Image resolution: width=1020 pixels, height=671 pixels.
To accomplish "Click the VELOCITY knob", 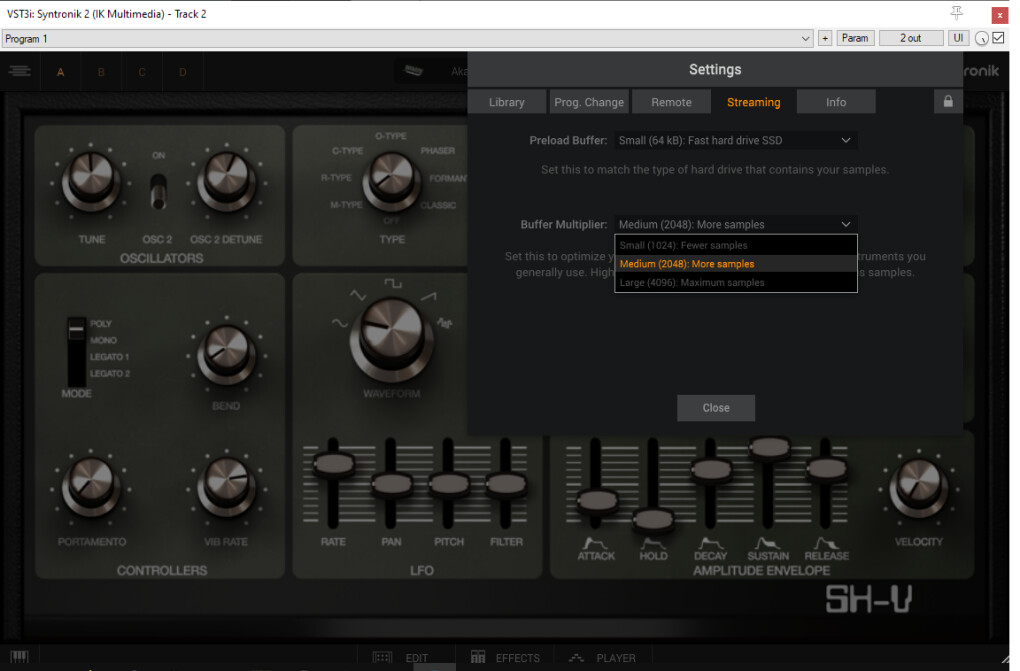I will click(919, 488).
